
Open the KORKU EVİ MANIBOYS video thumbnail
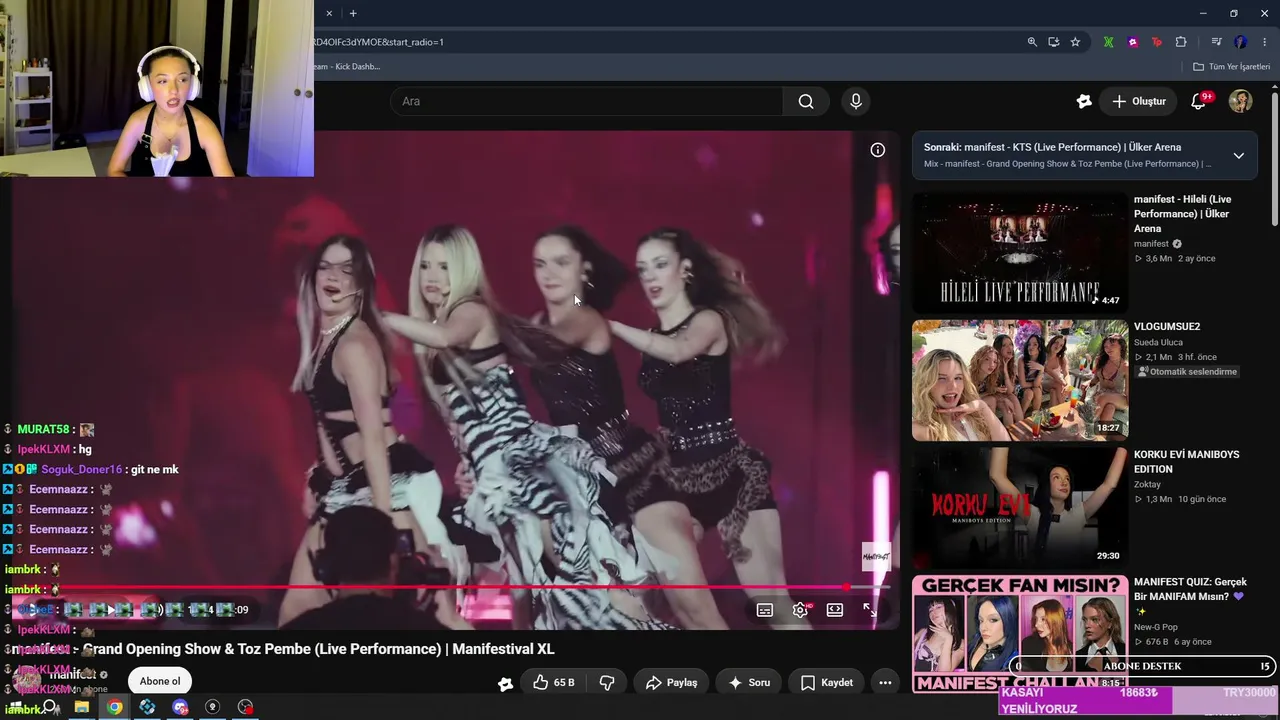tap(1020, 507)
